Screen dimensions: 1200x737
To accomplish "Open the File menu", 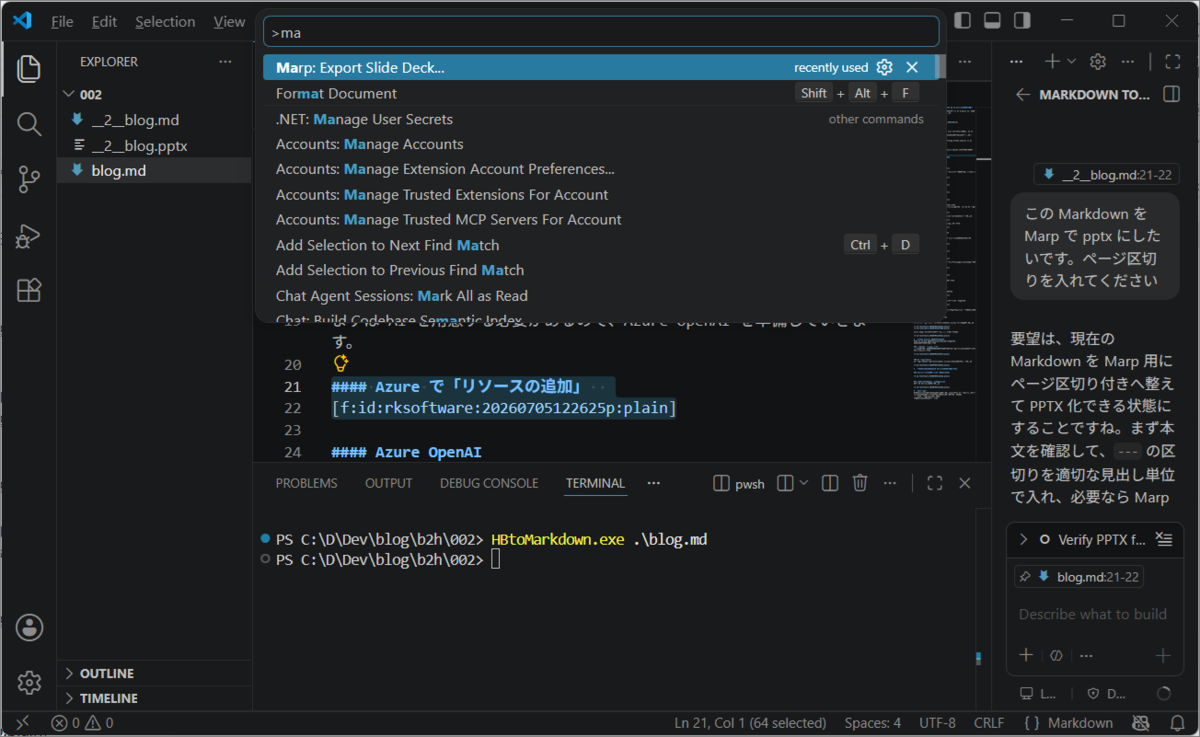I will pos(62,21).
